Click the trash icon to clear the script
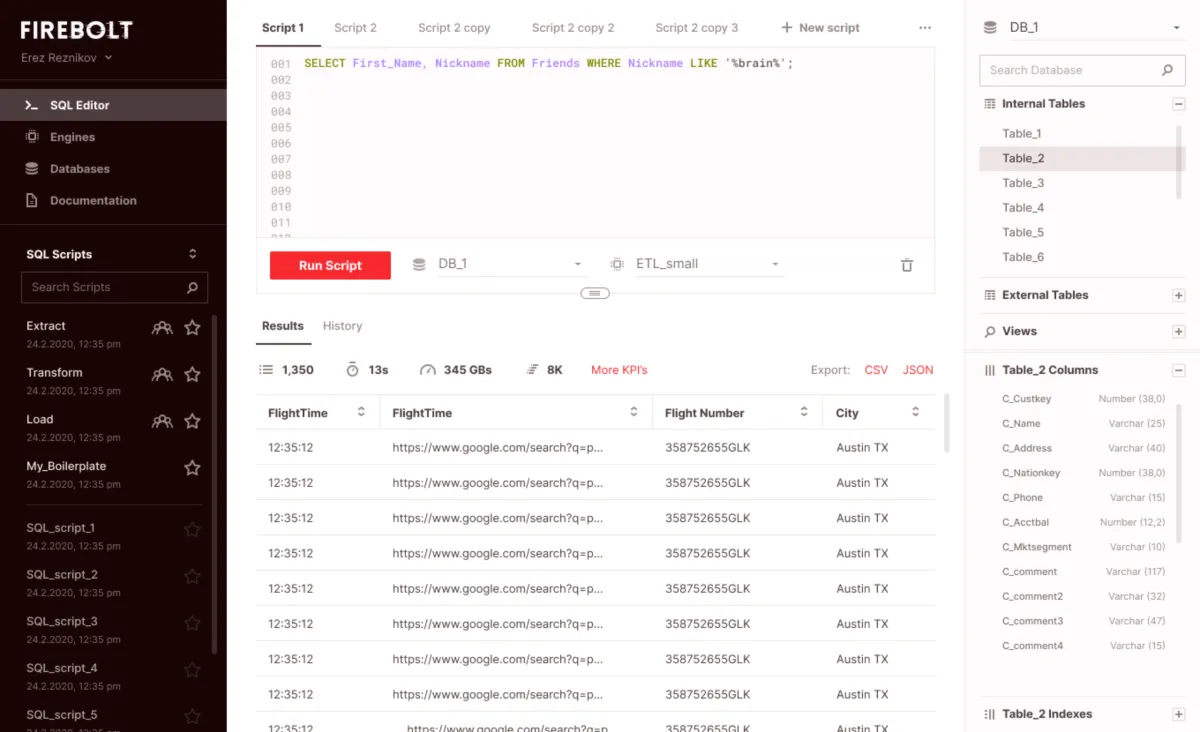Image resolution: width=1200 pixels, height=732 pixels. click(906, 265)
